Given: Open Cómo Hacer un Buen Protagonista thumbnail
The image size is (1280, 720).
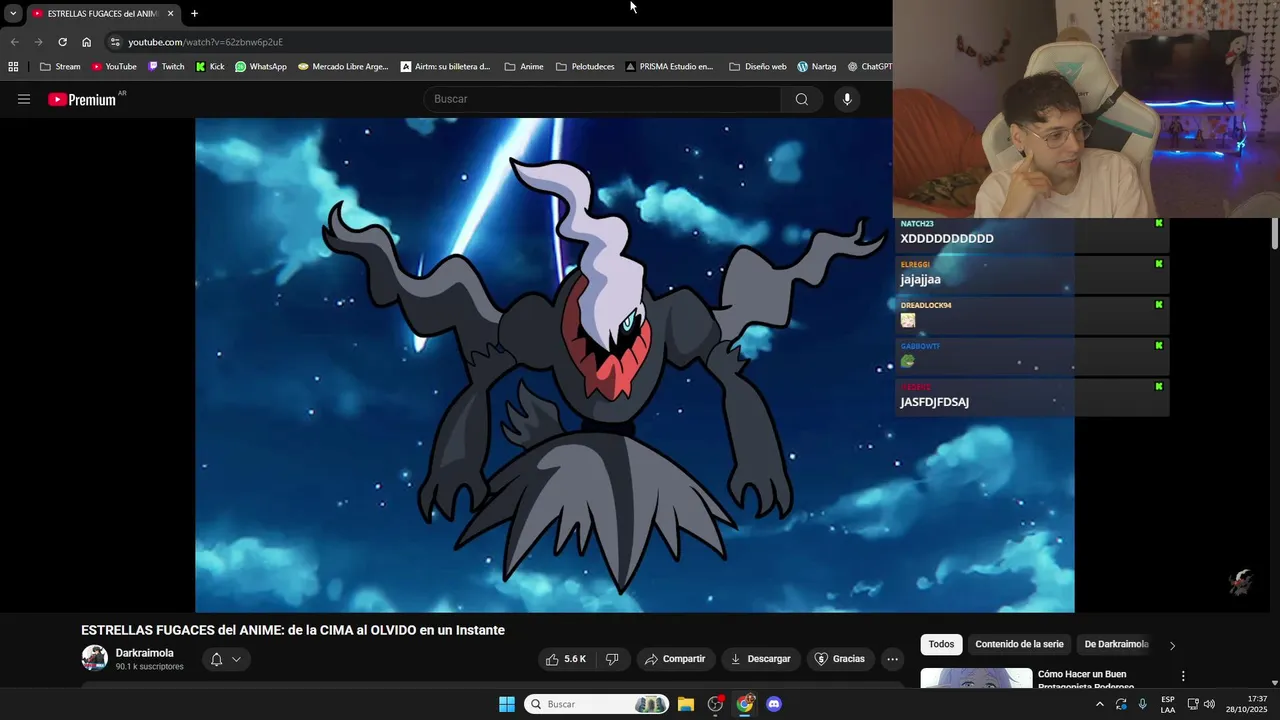Looking at the screenshot, I should pos(976,678).
